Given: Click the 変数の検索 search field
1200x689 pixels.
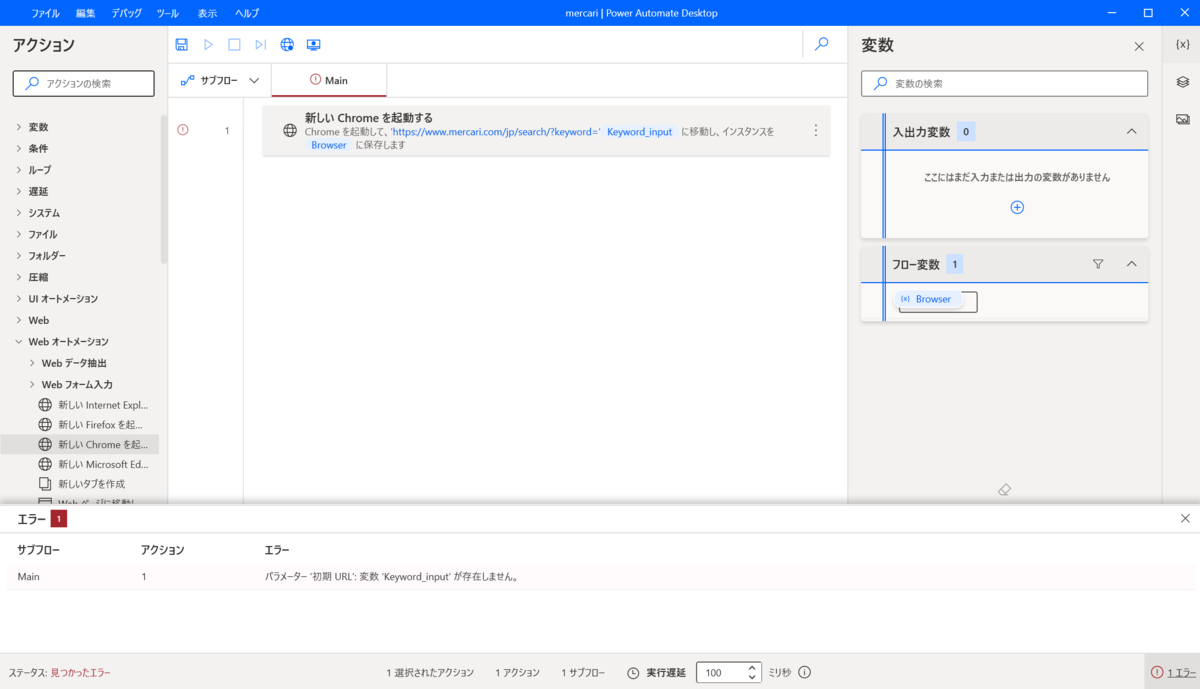Looking at the screenshot, I should coord(1004,83).
